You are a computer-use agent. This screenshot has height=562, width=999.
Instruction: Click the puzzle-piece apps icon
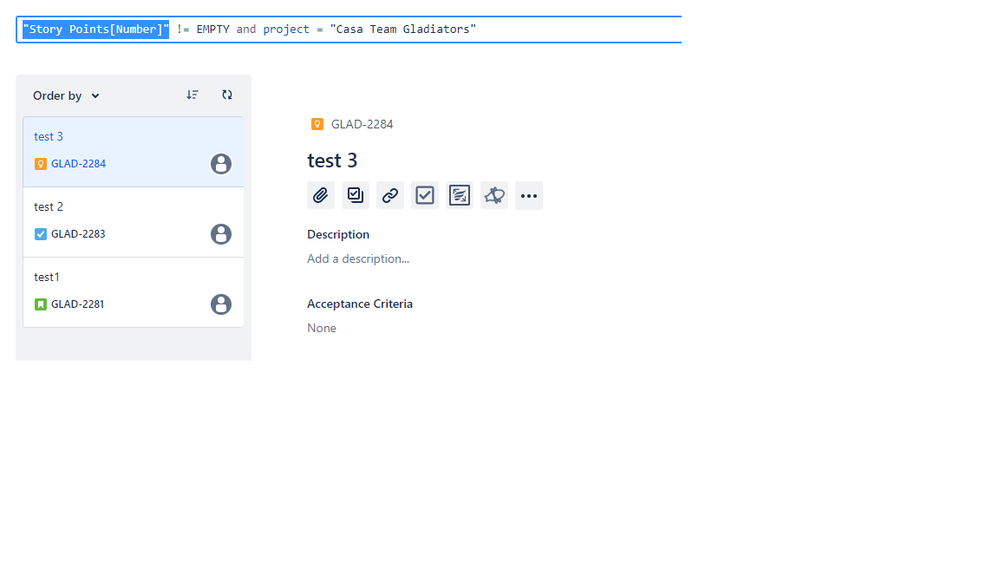point(494,196)
